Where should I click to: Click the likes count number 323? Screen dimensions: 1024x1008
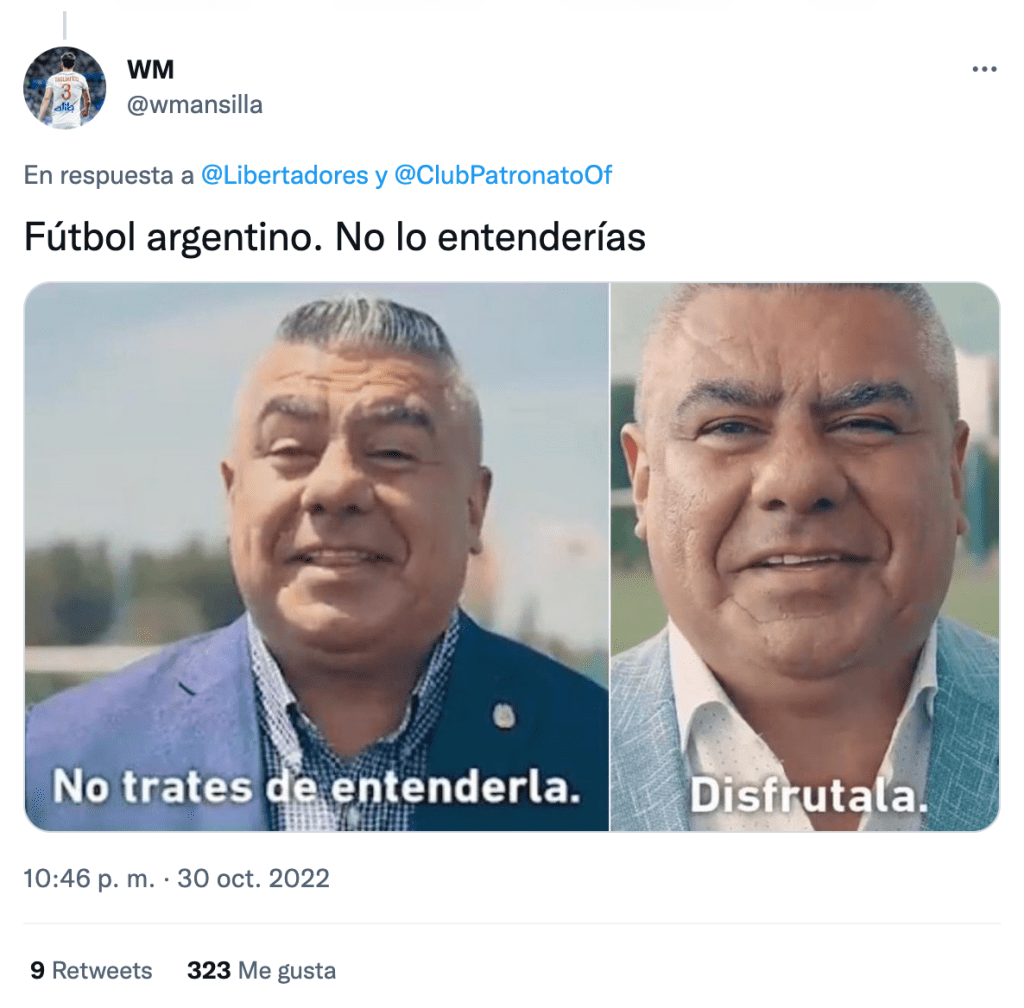tap(208, 970)
